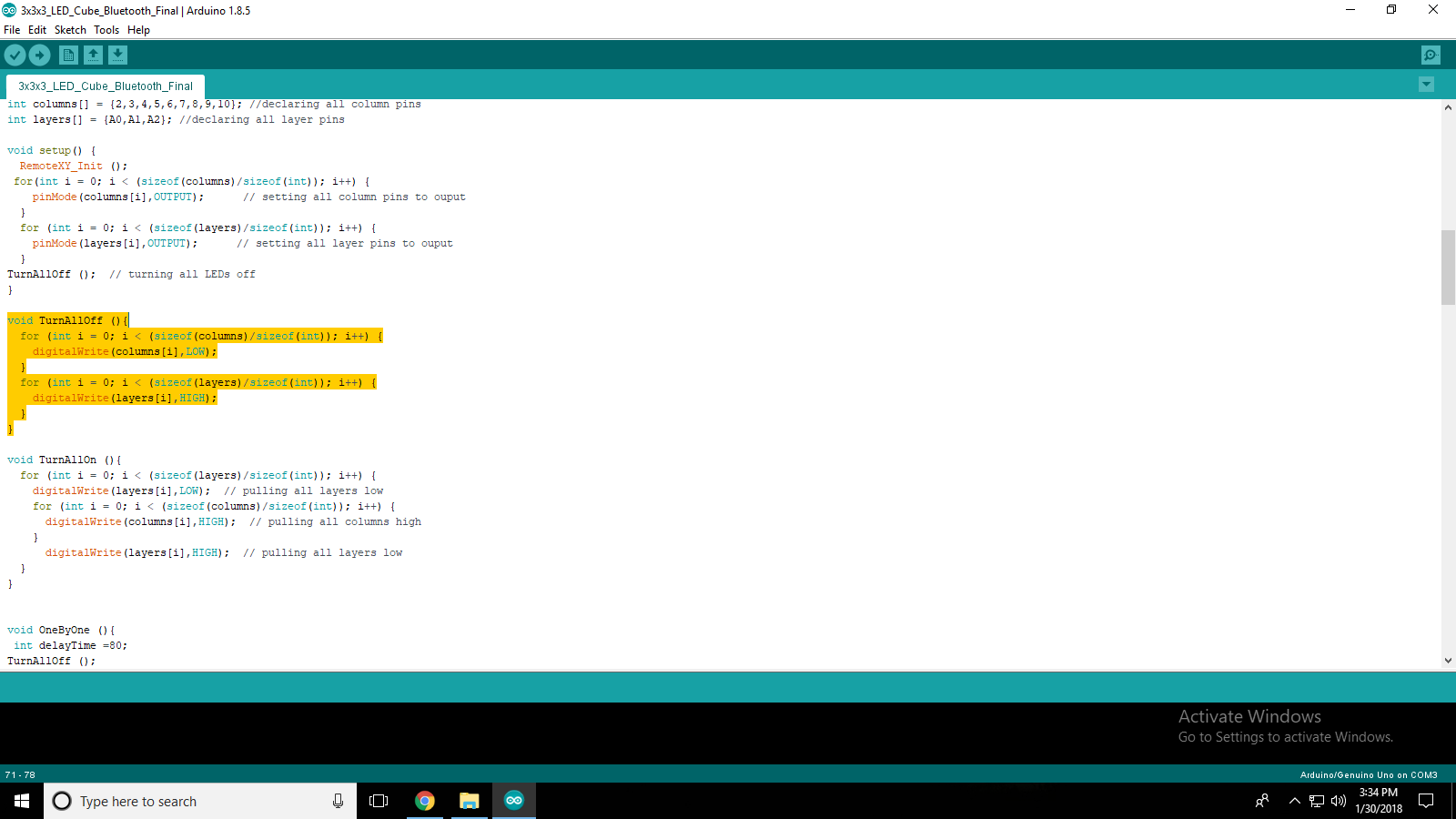The width and height of the screenshot is (1456, 819).
Task: Click the Cortana search box
Action: [200, 801]
